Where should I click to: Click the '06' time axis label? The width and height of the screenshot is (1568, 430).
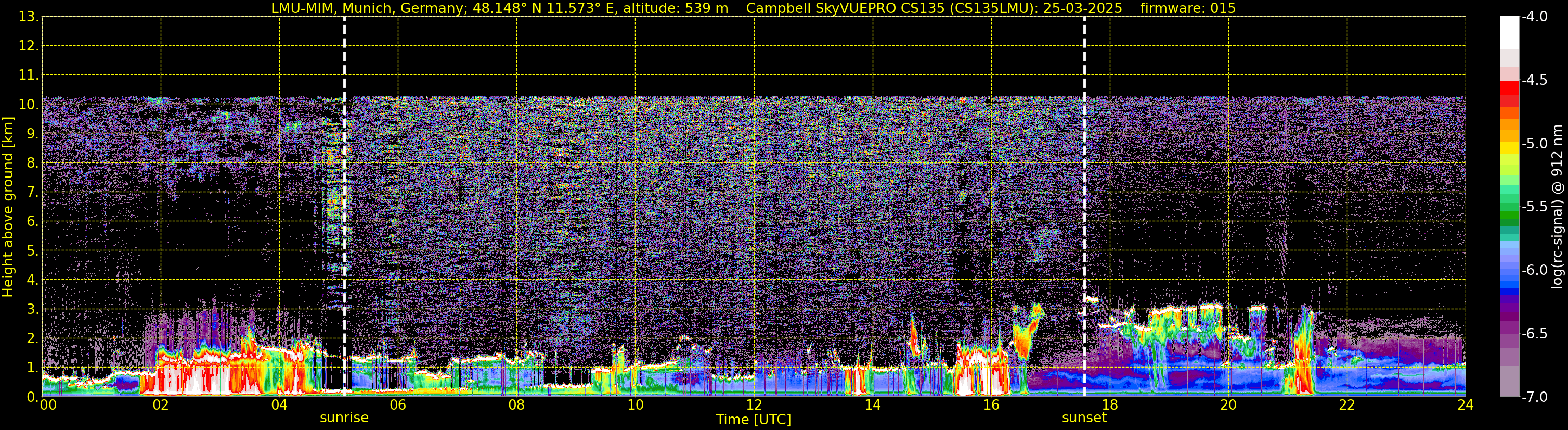pos(398,405)
